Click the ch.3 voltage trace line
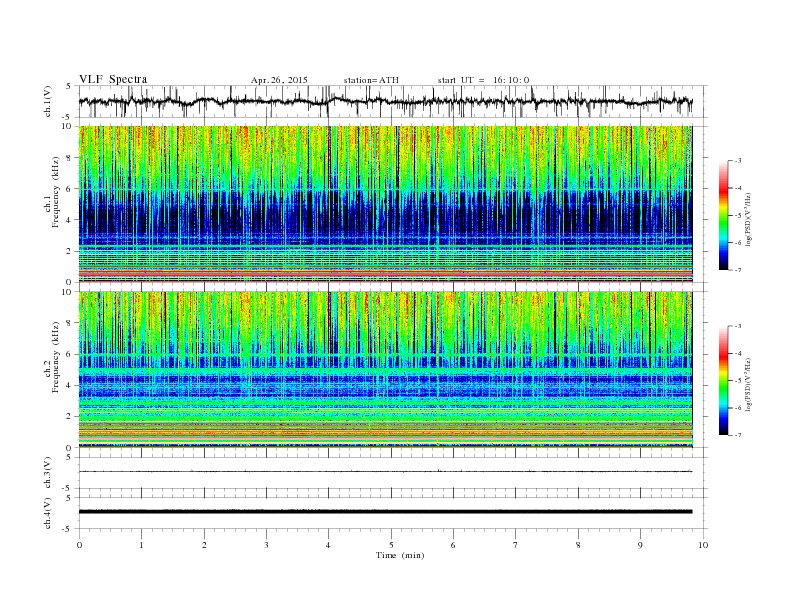The height and width of the screenshot is (612, 792). tap(385, 471)
